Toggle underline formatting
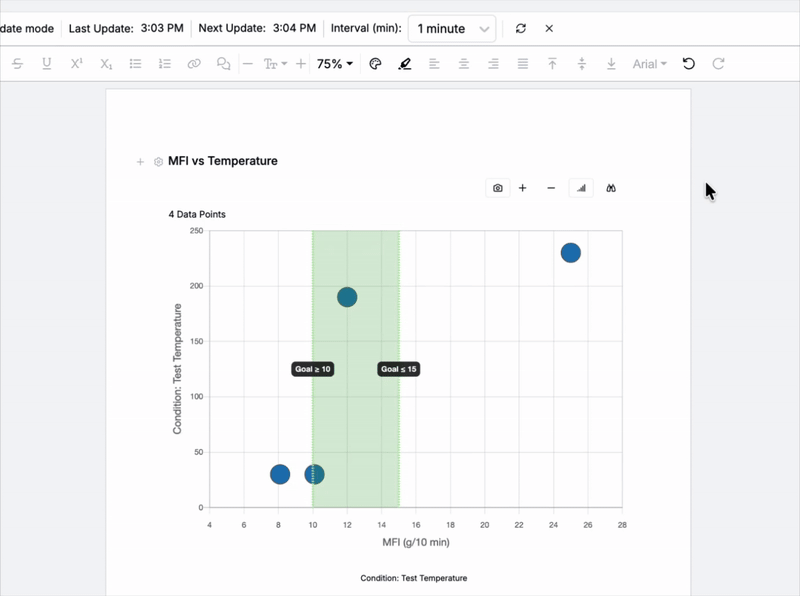This screenshot has width=800, height=596. 46,64
